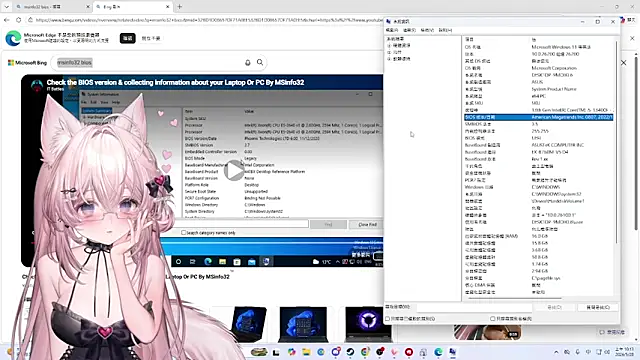
Task: Open File Explorer from the taskbar
Action: click(x=306, y=352)
